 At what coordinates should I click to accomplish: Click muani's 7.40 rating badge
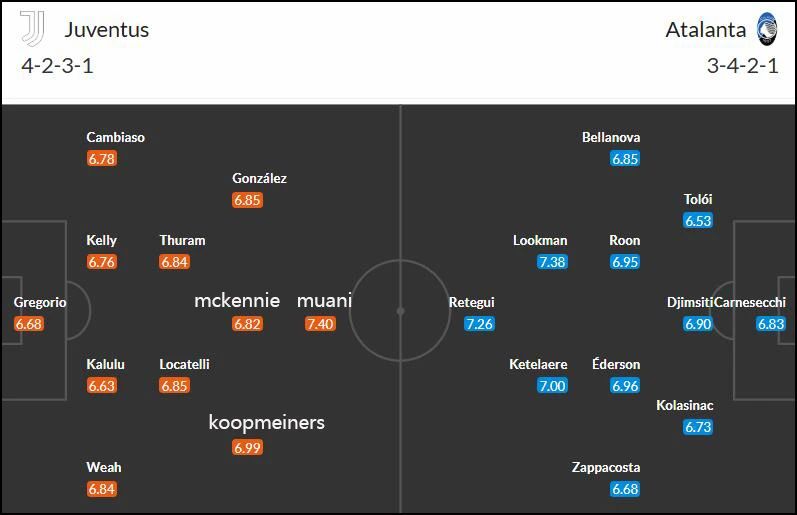(x=320, y=324)
